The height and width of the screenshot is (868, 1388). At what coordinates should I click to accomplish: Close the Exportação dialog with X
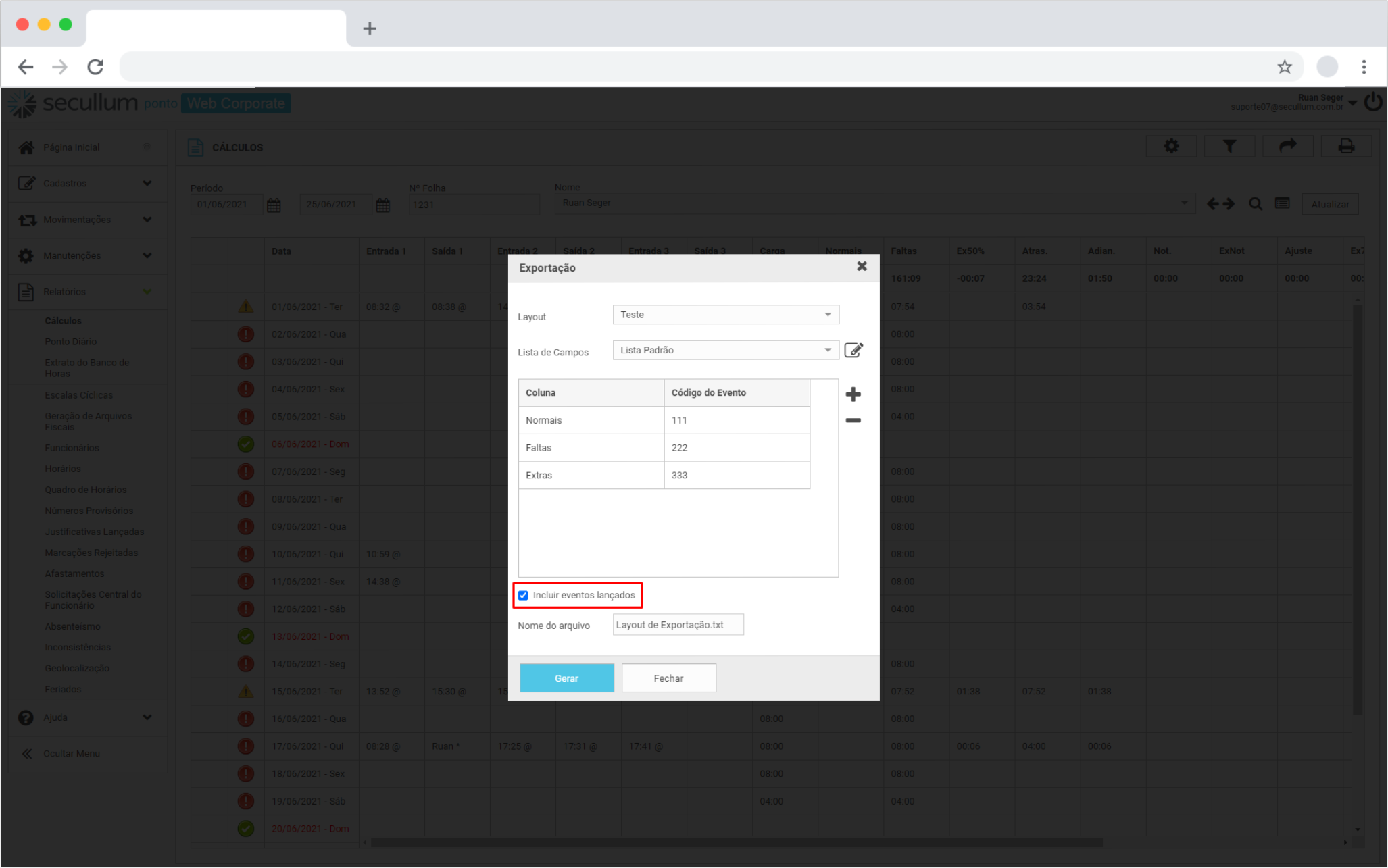(x=862, y=267)
